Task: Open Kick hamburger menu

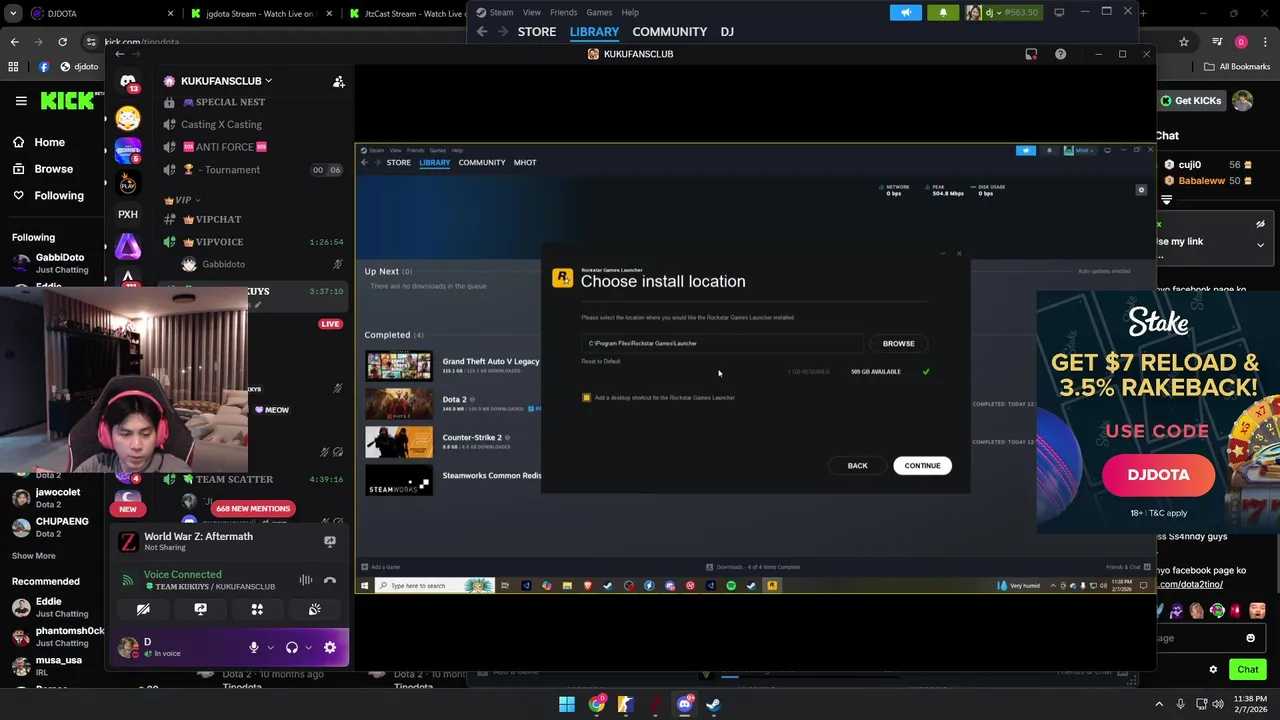Action: coord(21,100)
